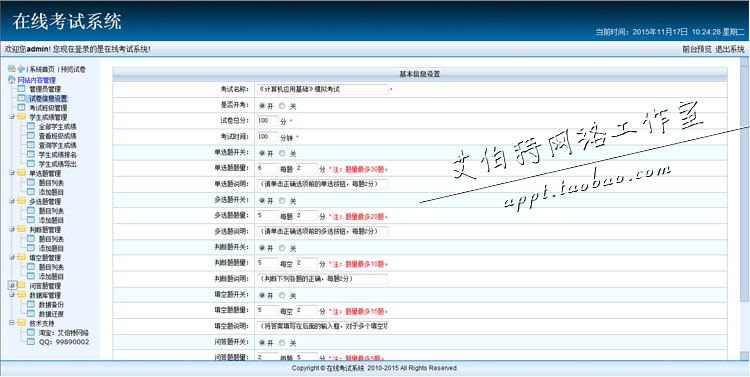The image size is (750, 377).
Task: Click the page icon of 查看班级成绩
Action: click(x=31, y=135)
